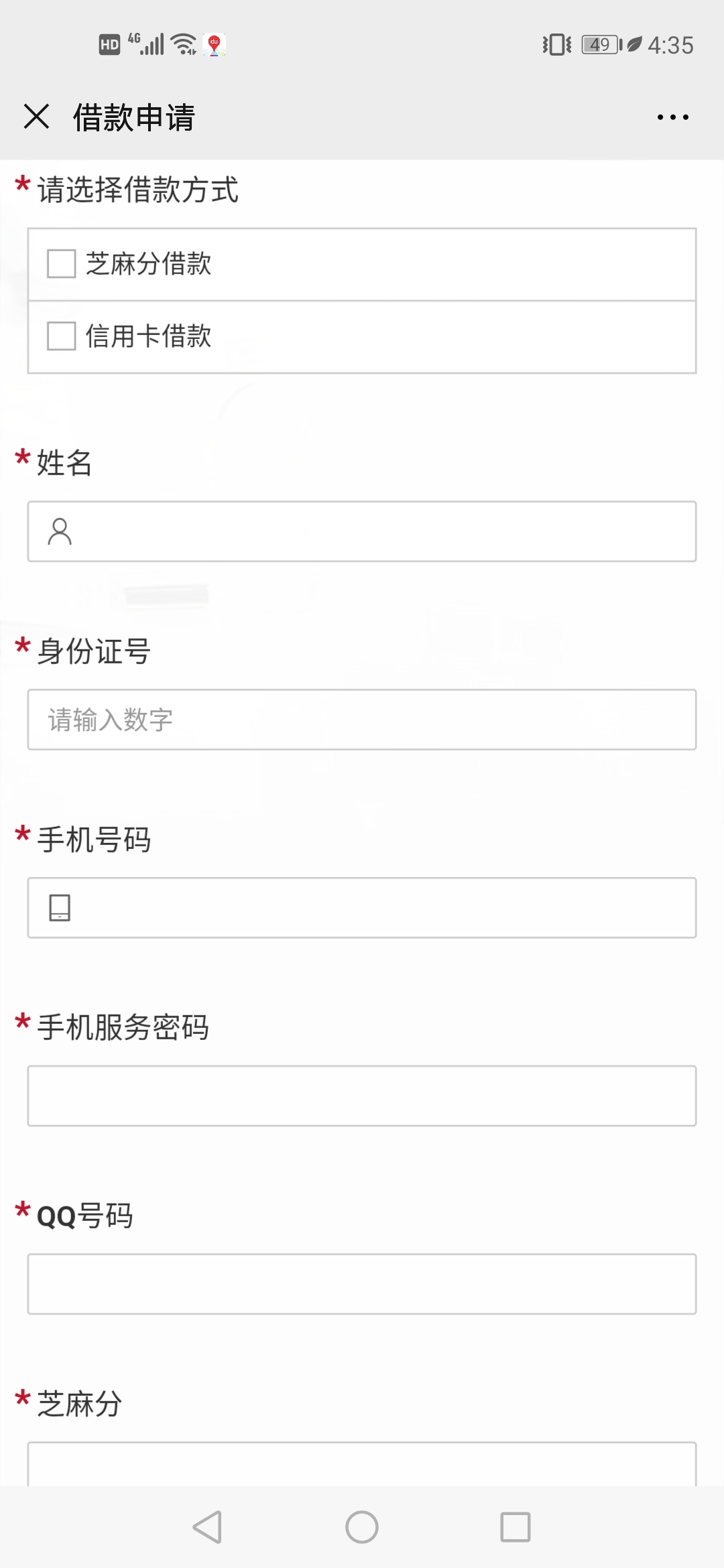Viewport: 724px width, 1568px height.
Task: Close the 借款申请 page with X icon
Action: (x=36, y=116)
